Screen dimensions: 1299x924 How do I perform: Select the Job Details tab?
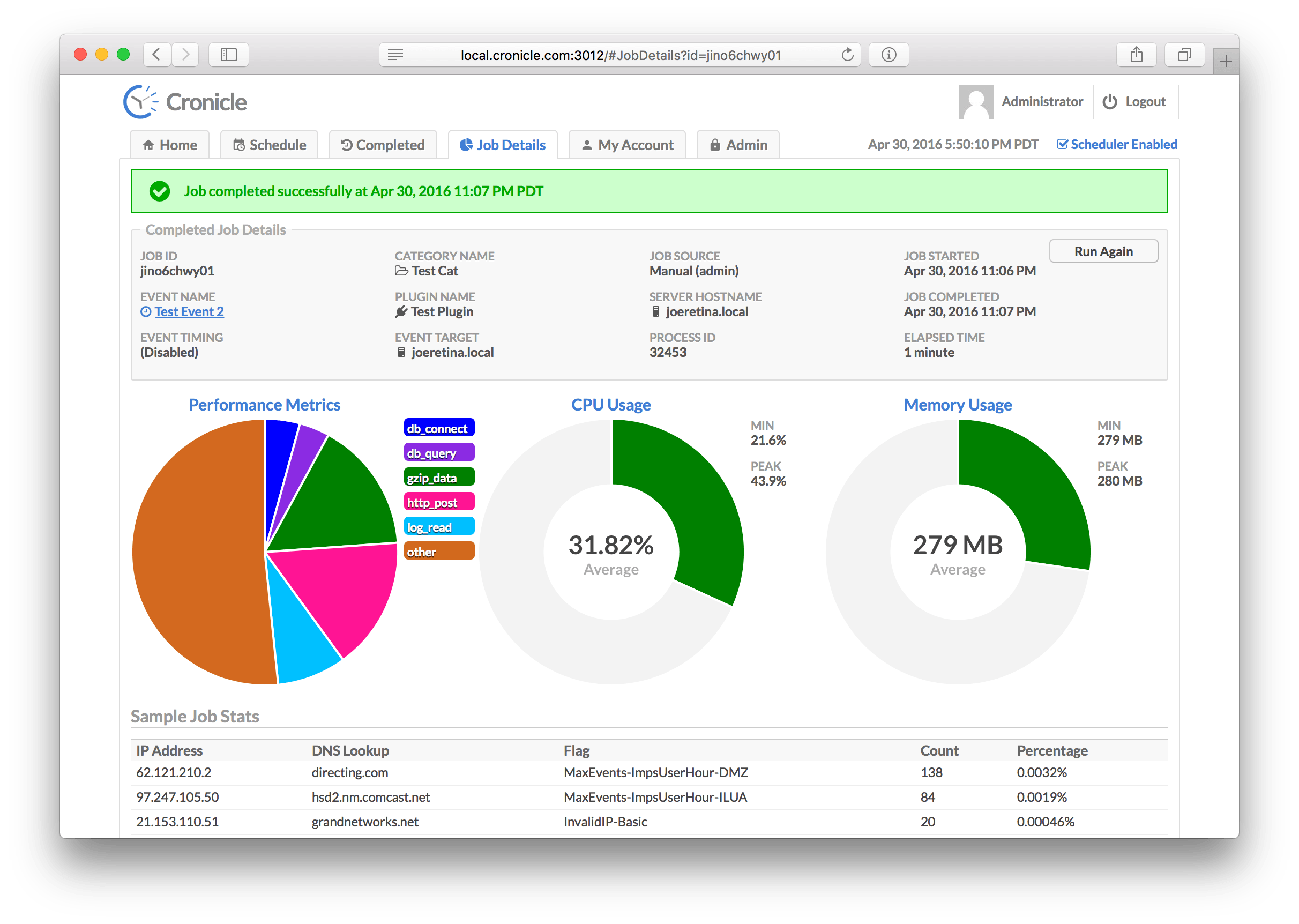coord(503,144)
